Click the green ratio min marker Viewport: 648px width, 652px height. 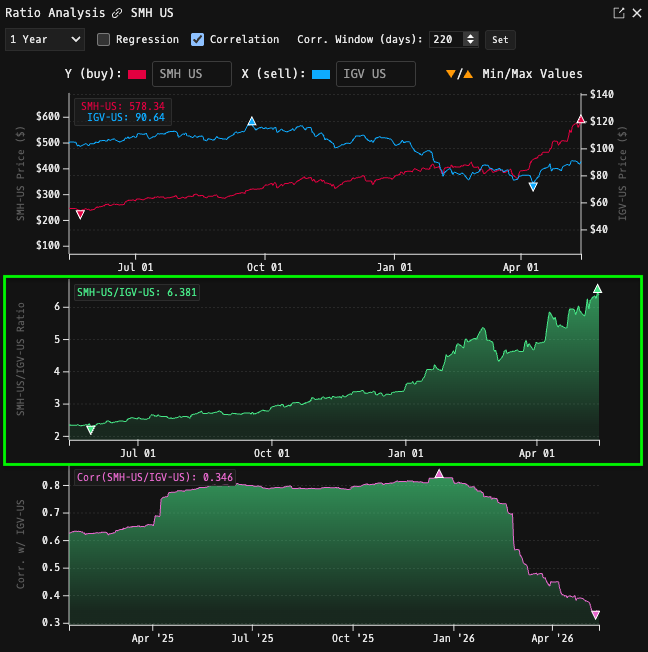tap(90, 430)
